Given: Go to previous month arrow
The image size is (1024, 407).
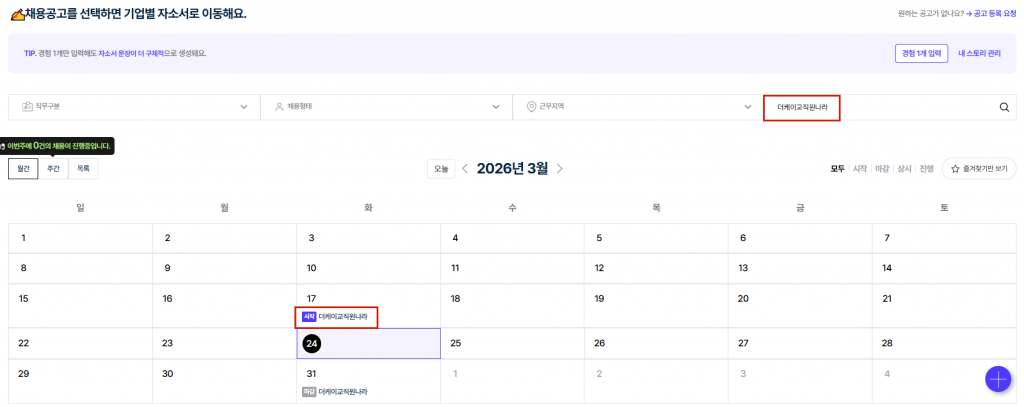Looking at the screenshot, I should click(465, 169).
